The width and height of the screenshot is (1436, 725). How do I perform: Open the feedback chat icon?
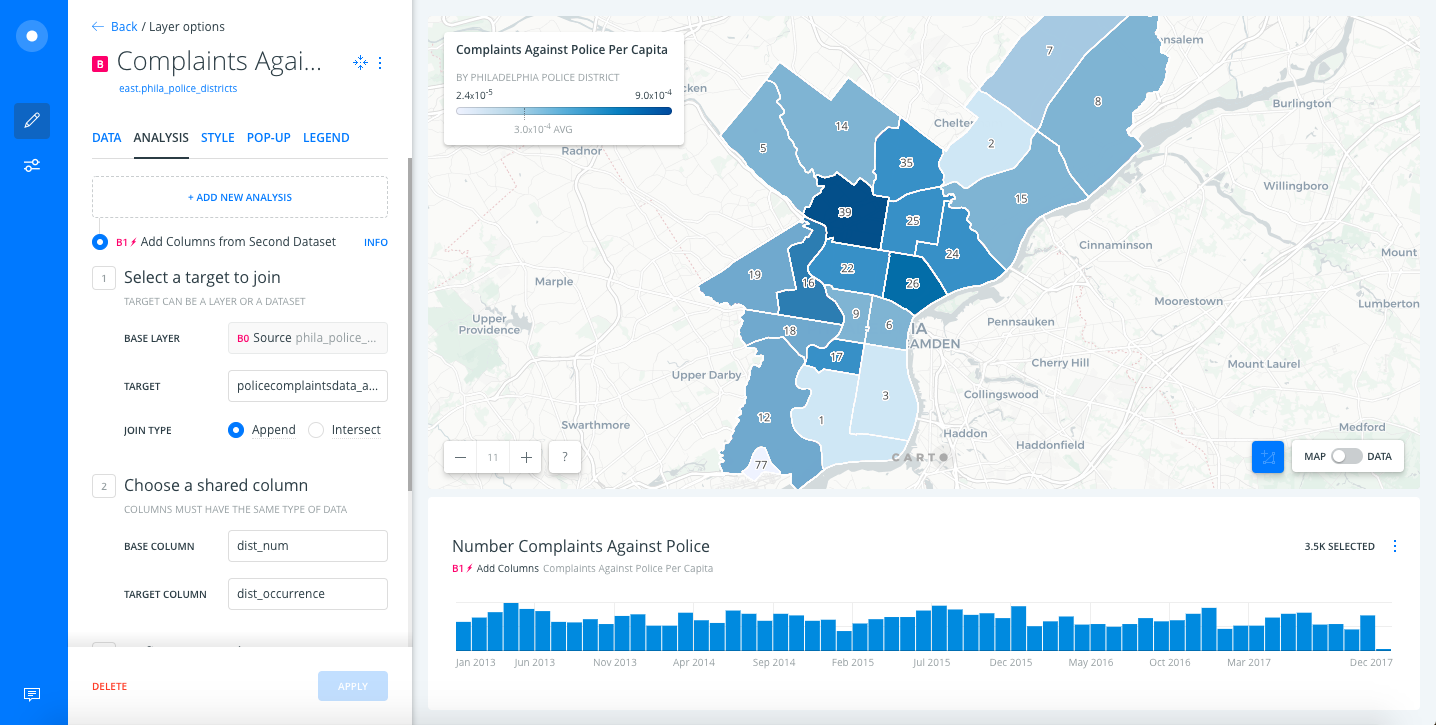point(32,694)
